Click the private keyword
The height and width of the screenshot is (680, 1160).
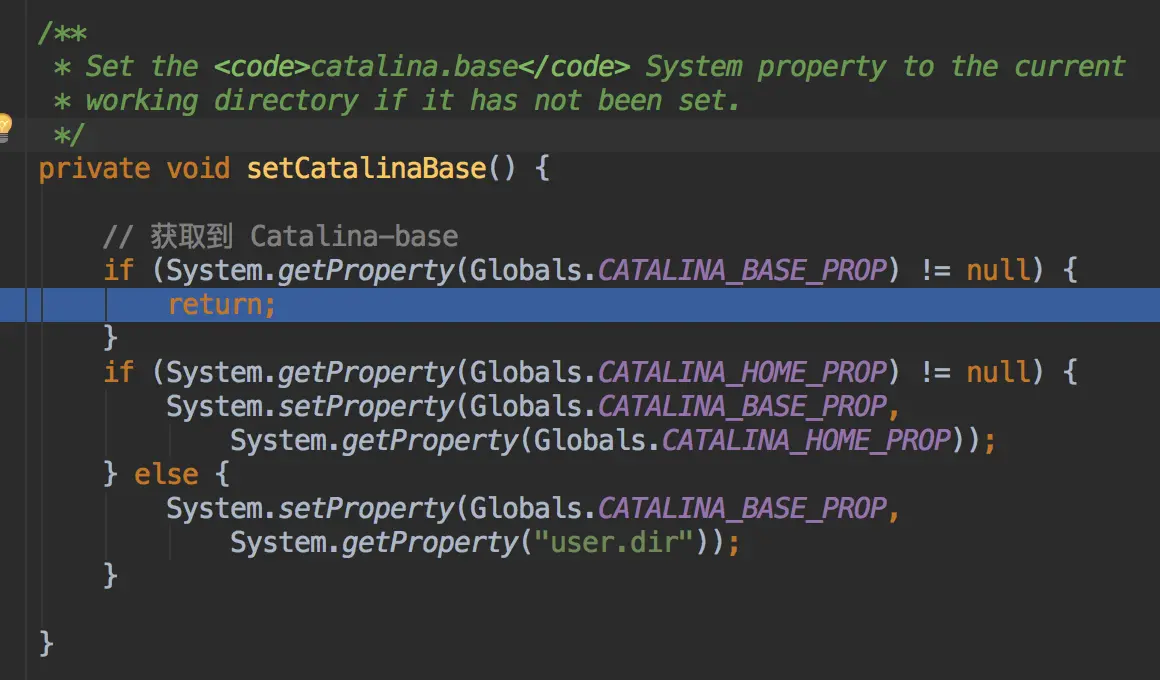(x=94, y=169)
